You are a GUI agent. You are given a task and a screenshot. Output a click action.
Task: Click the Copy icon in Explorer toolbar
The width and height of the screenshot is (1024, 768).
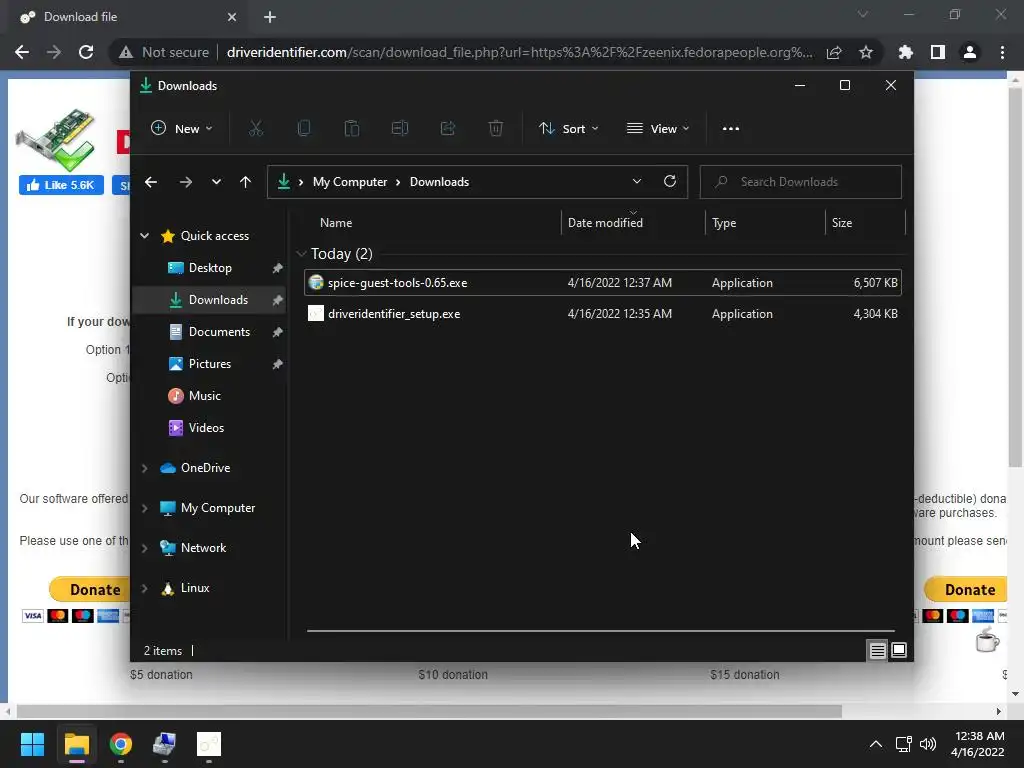[304, 129]
